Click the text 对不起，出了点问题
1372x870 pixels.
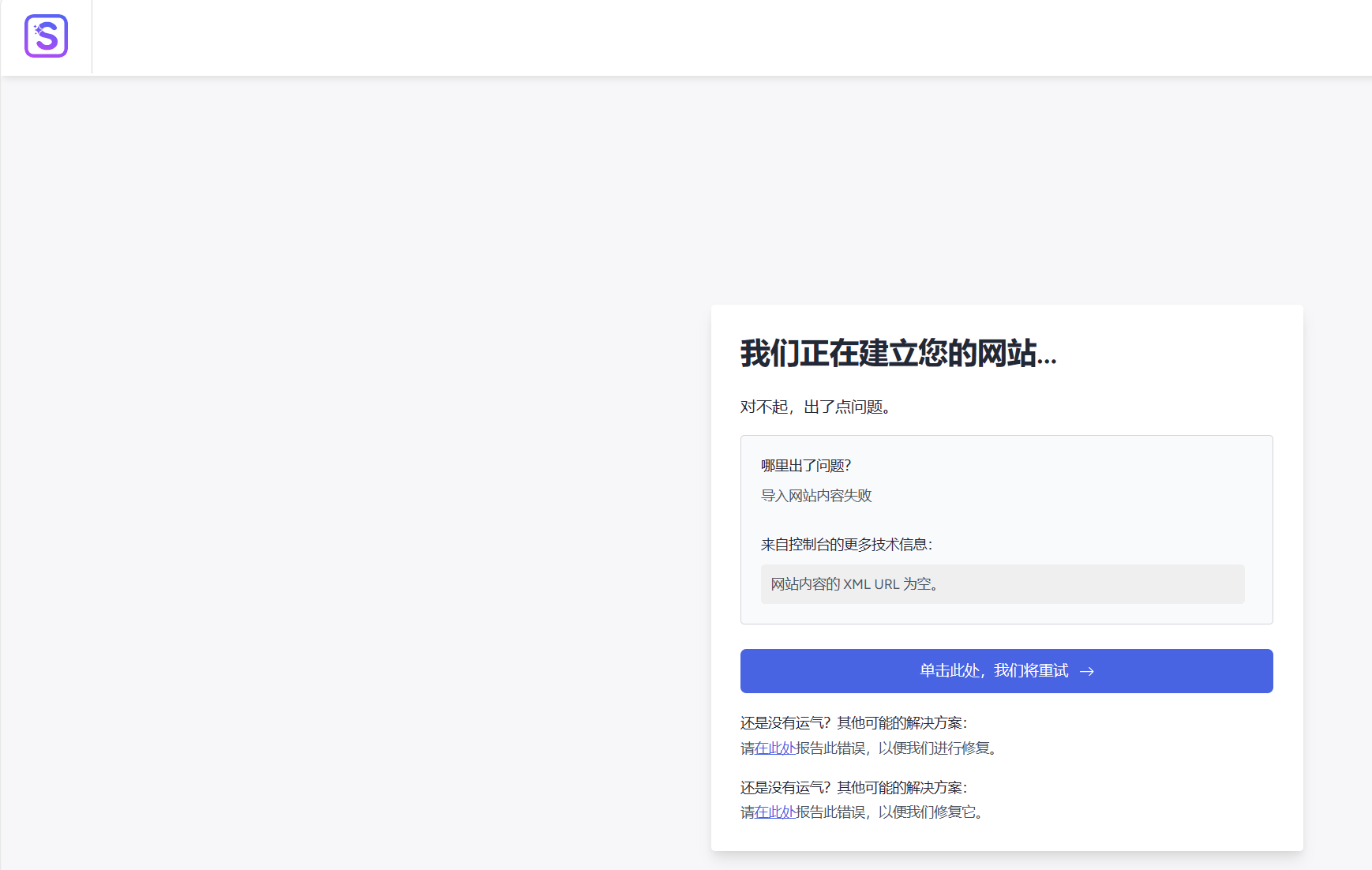(816, 407)
